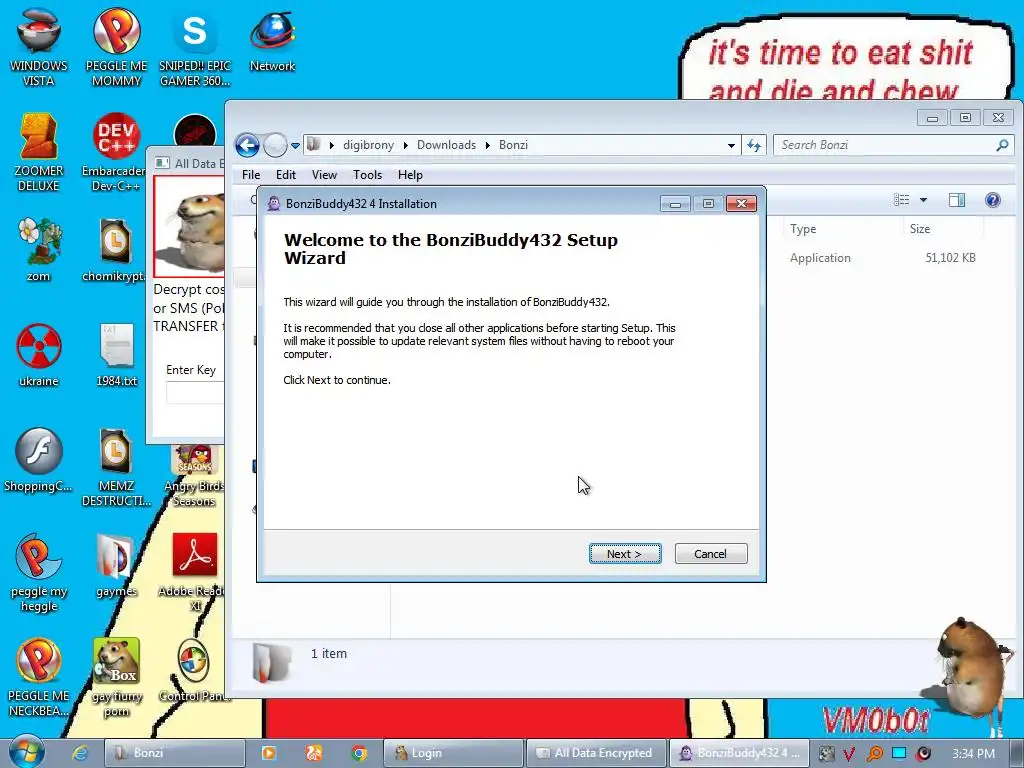The width and height of the screenshot is (1024, 768).
Task: Click the Explorer forward arrow button
Action: point(275,145)
